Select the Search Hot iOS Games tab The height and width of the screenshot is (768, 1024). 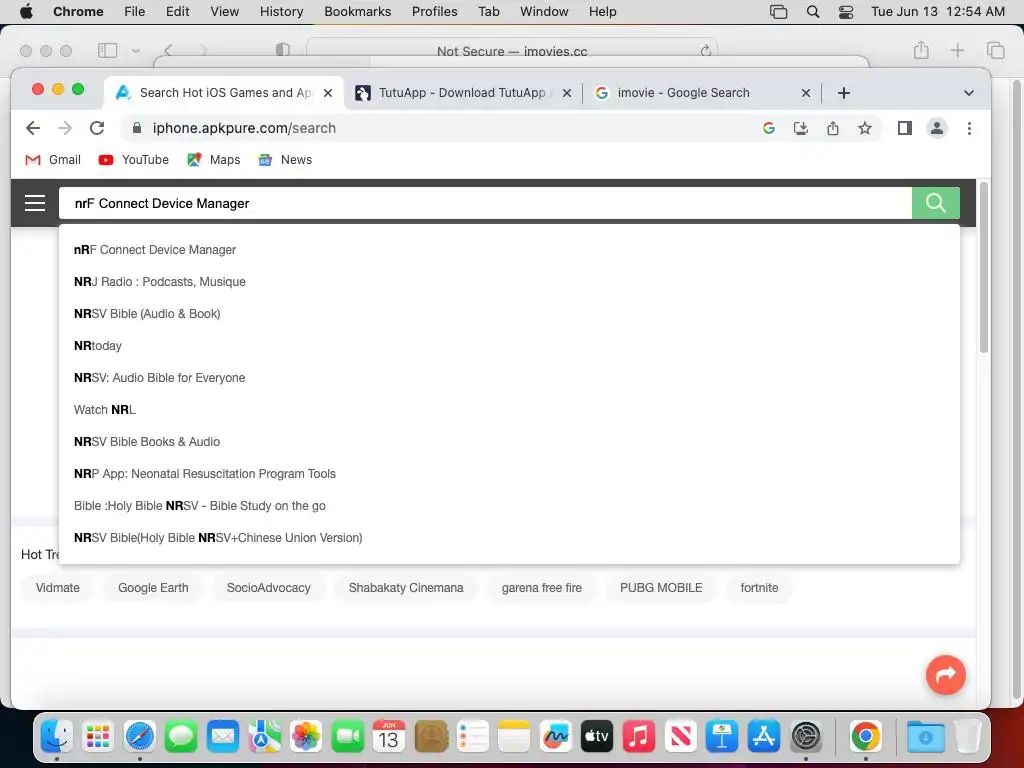click(x=225, y=93)
